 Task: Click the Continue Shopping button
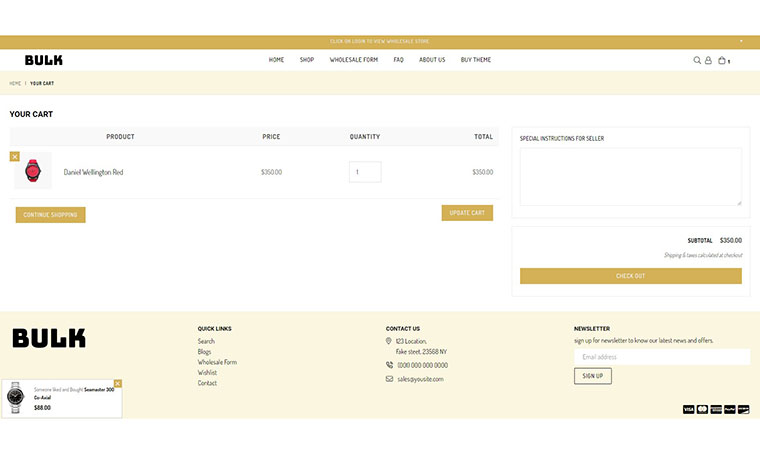click(50, 215)
